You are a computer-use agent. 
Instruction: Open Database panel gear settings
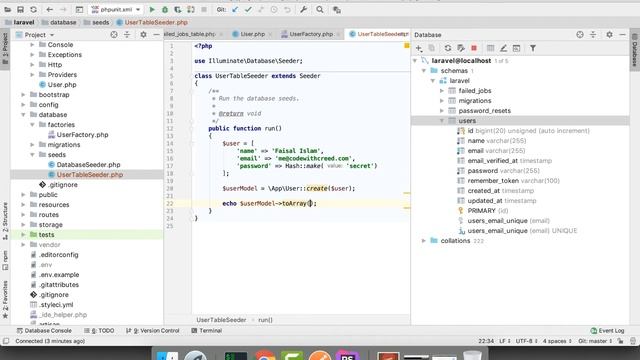pos(609,35)
